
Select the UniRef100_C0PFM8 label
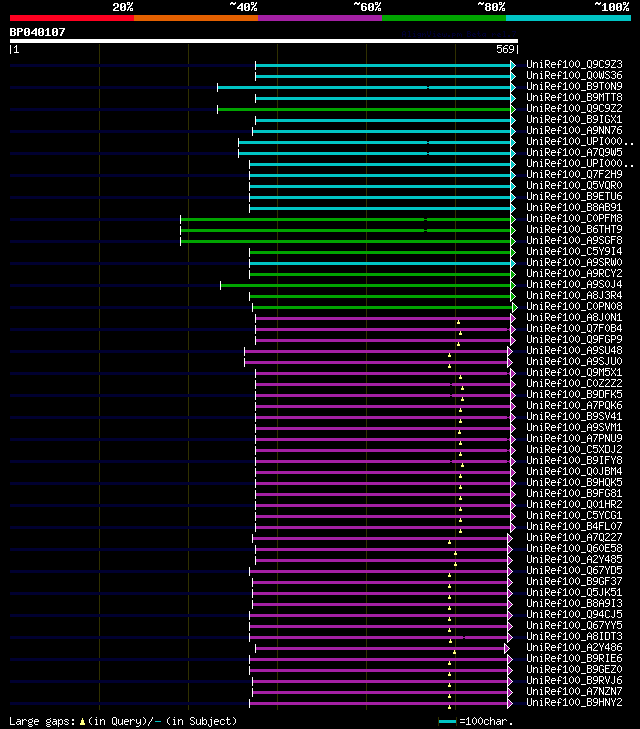point(574,219)
